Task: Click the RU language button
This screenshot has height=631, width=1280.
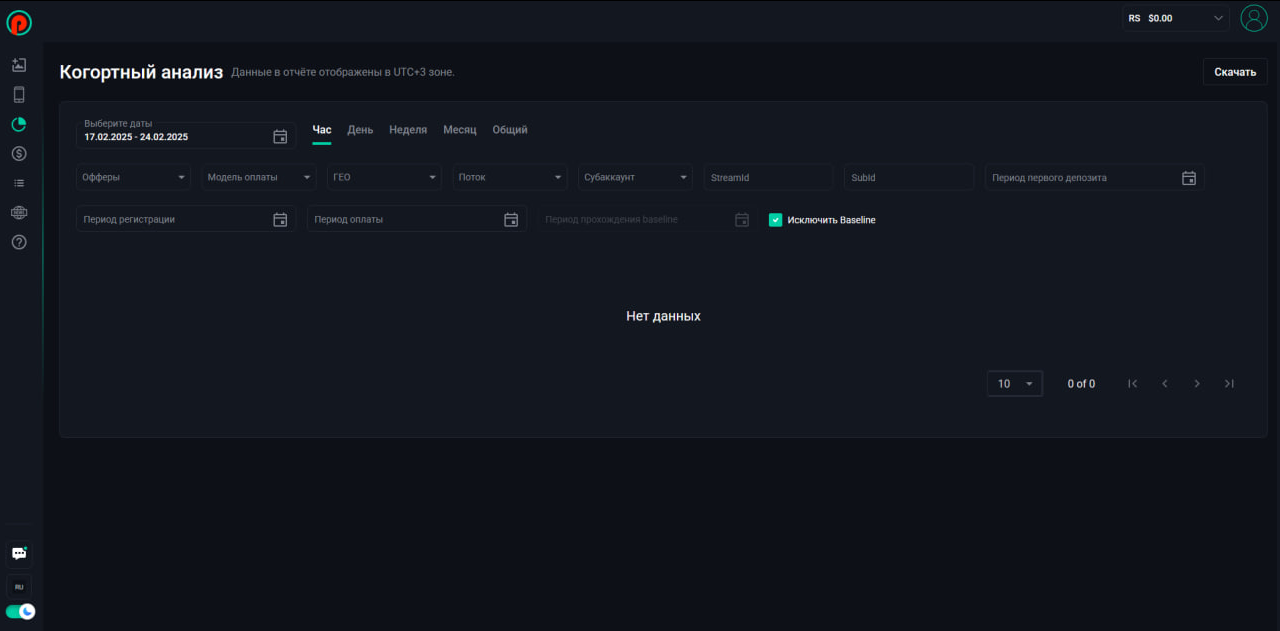Action: click(x=19, y=587)
